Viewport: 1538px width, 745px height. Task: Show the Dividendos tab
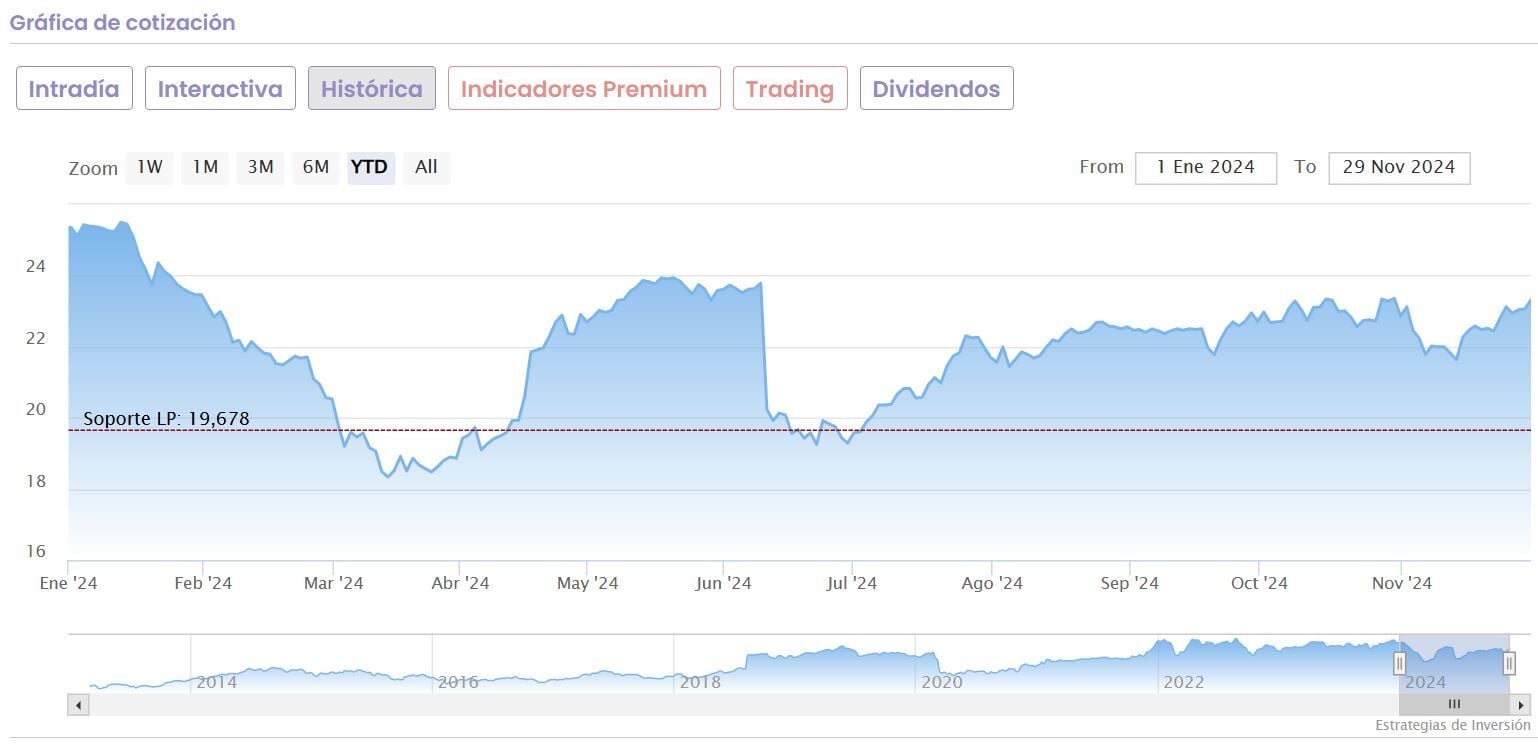[x=936, y=89]
